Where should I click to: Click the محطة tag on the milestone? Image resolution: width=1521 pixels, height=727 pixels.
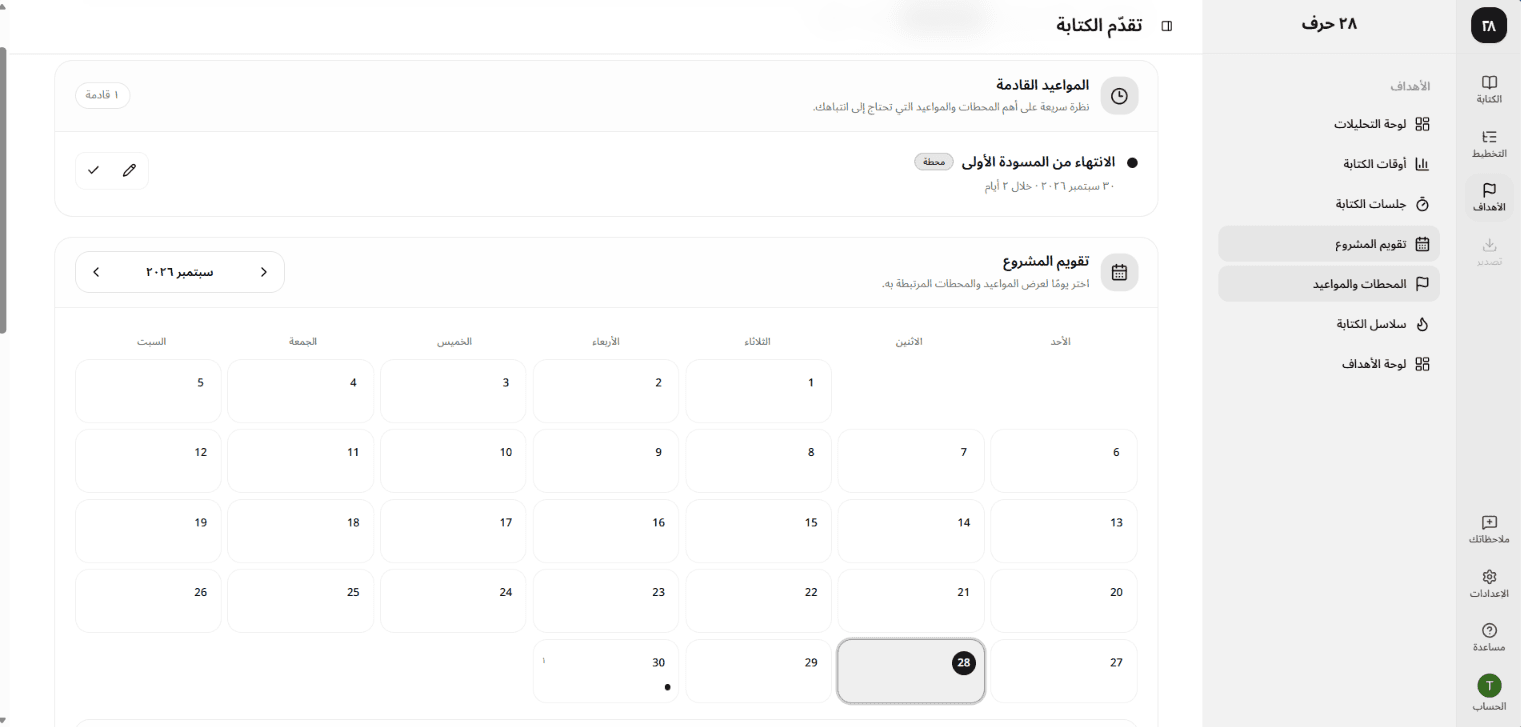(x=934, y=162)
